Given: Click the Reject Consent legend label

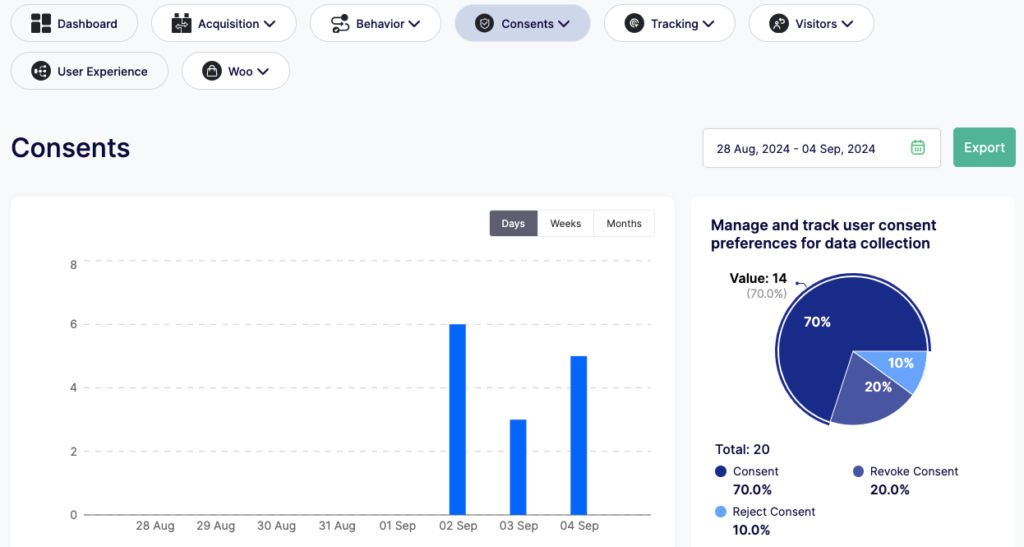Looking at the screenshot, I should tap(774, 512).
